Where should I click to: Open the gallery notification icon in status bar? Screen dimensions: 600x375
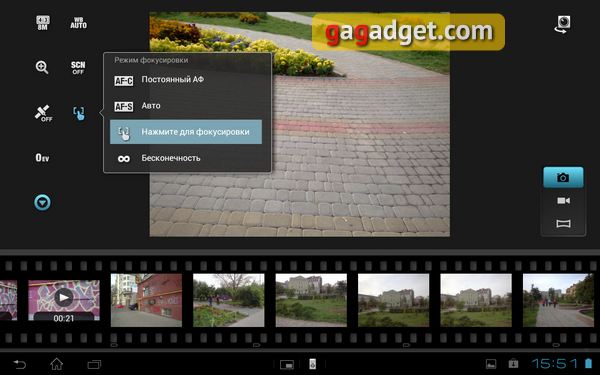click(x=491, y=364)
